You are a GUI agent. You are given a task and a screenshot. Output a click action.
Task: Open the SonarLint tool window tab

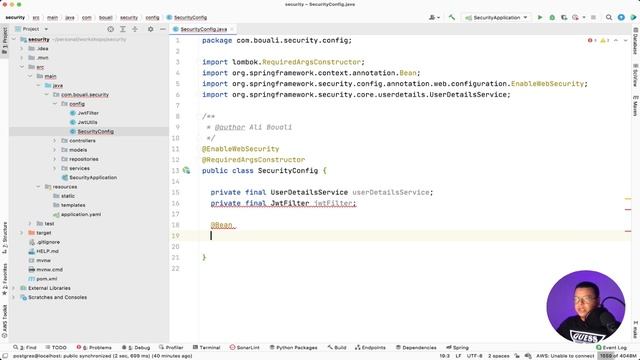[245, 347]
